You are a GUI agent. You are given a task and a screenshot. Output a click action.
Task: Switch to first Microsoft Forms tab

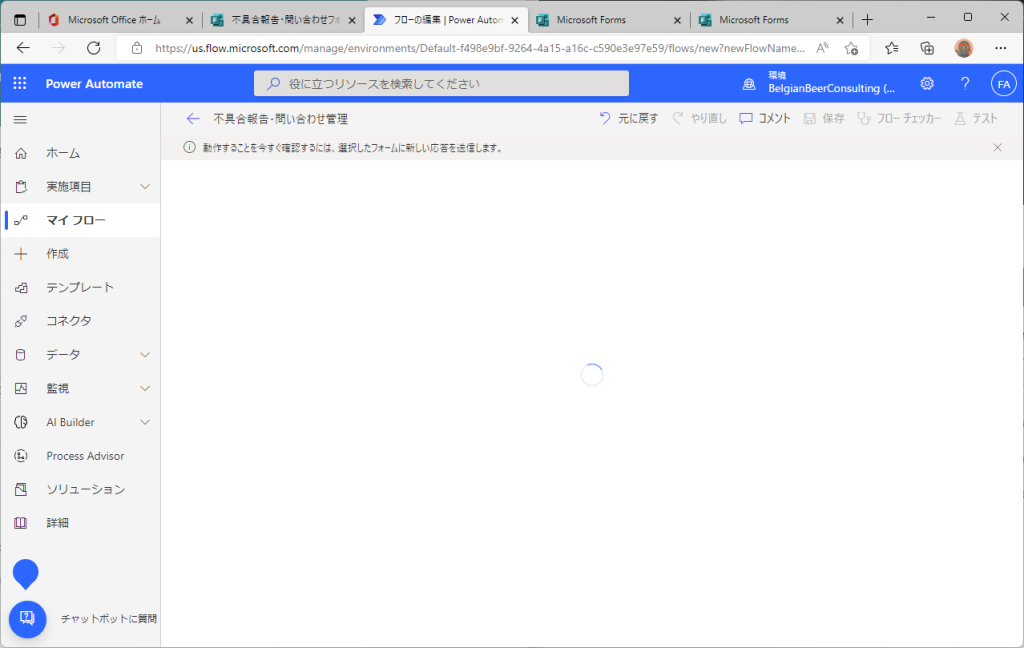click(x=607, y=20)
